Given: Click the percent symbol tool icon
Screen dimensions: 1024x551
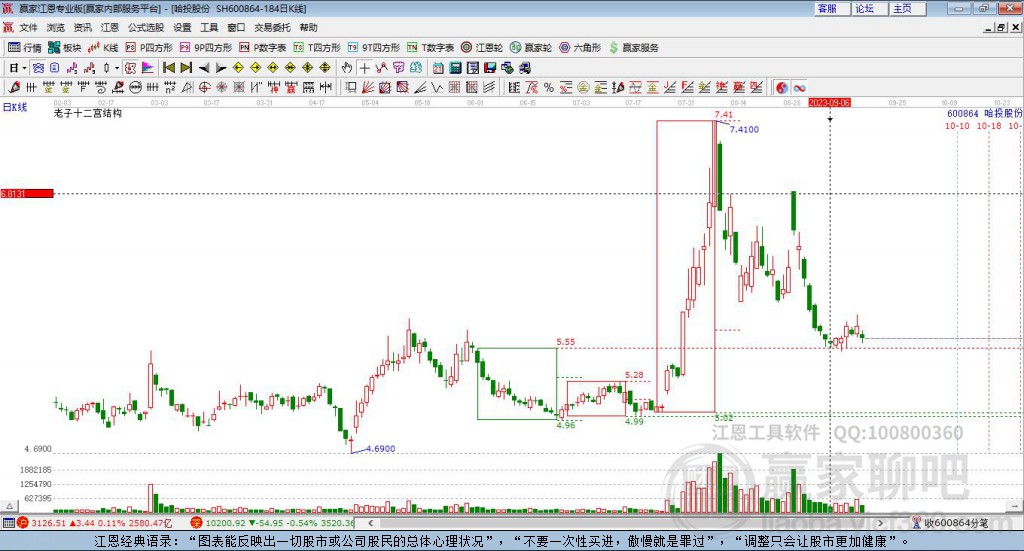Looking at the screenshot, I should [x=549, y=87].
